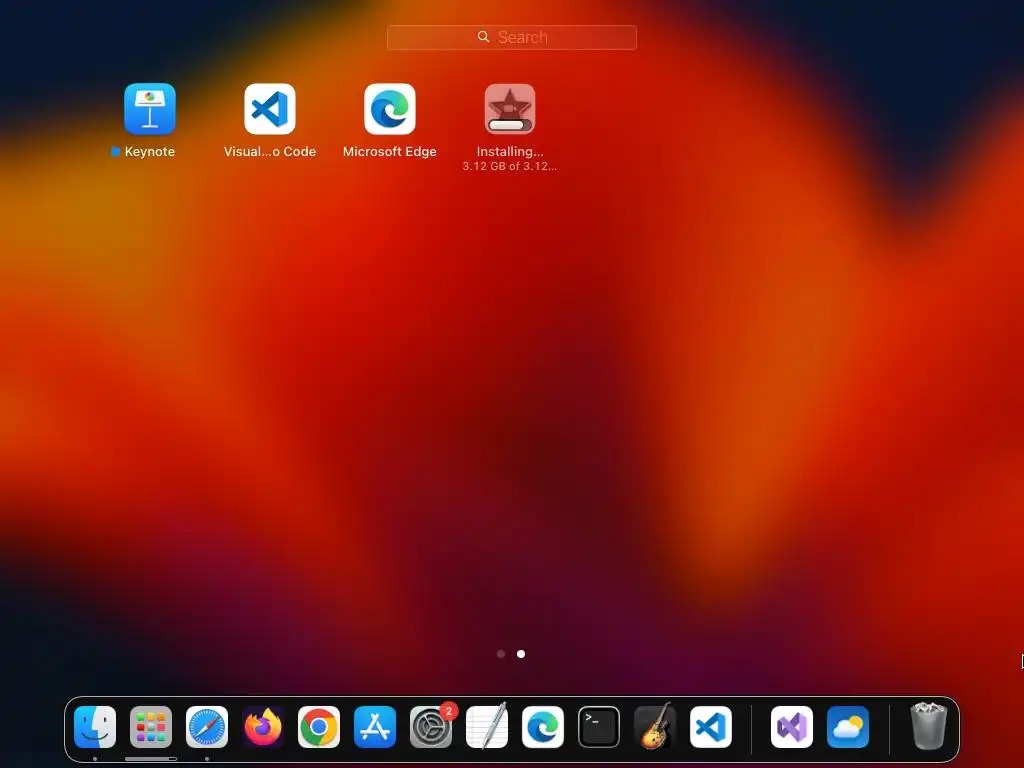Viewport: 1024px width, 768px height.
Task: Open purple Visual Studio in Dock
Action: coord(792,727)
